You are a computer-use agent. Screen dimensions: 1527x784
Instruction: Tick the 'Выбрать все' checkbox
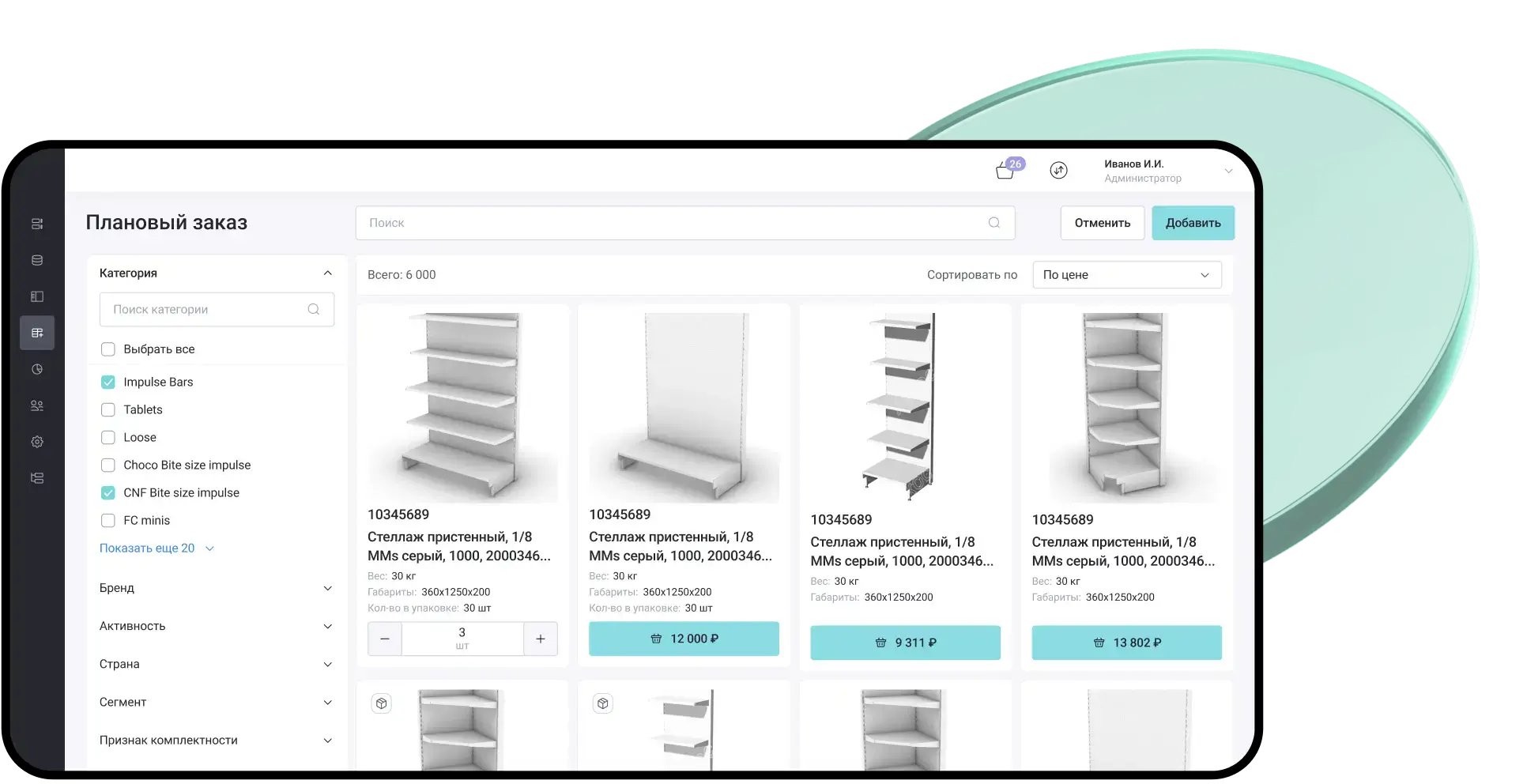[108, 349]
